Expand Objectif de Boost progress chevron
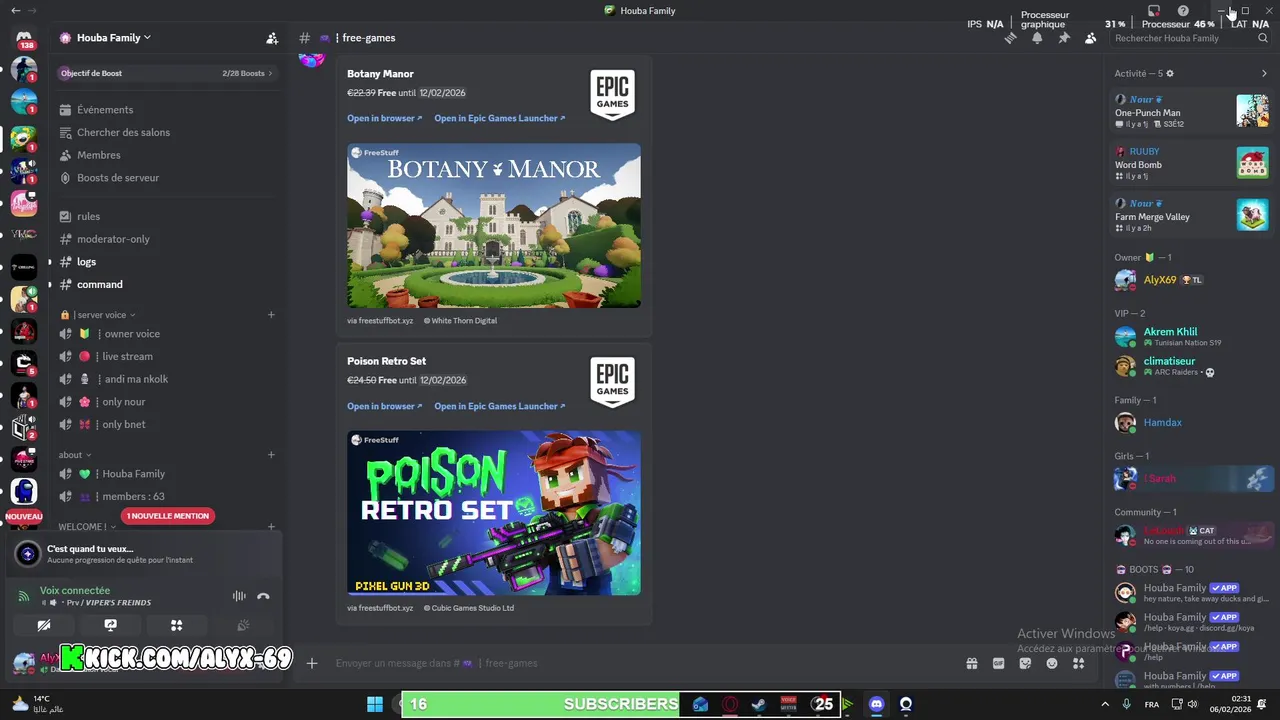 point(270,73)
